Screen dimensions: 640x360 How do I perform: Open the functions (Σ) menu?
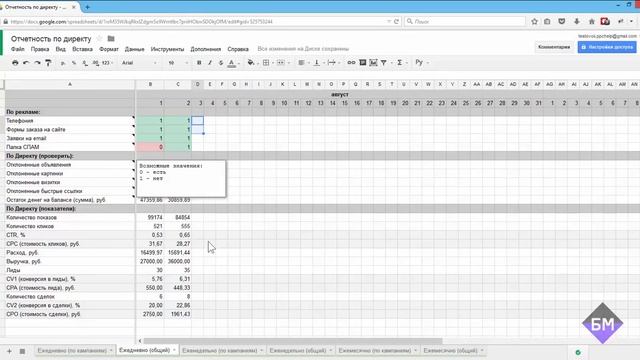point(401,63)
